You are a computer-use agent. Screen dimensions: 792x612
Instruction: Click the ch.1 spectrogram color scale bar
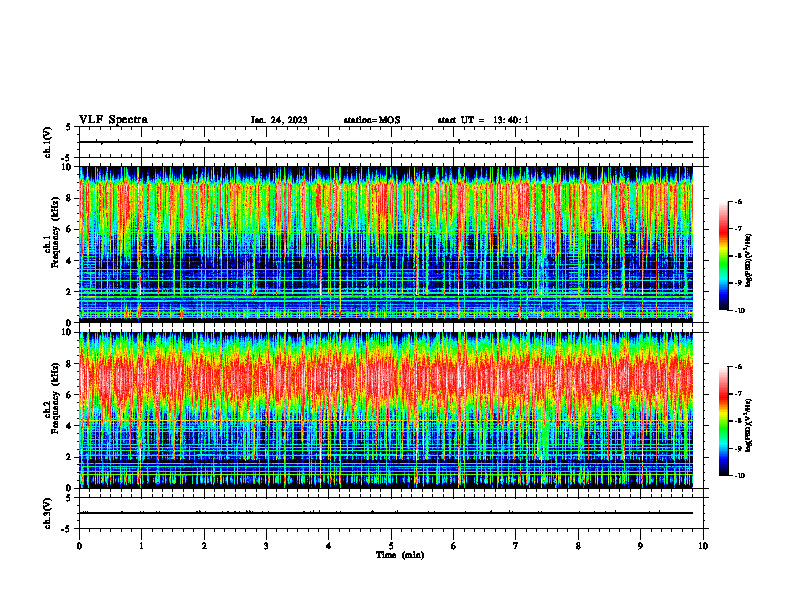click(x=723, y=256)
